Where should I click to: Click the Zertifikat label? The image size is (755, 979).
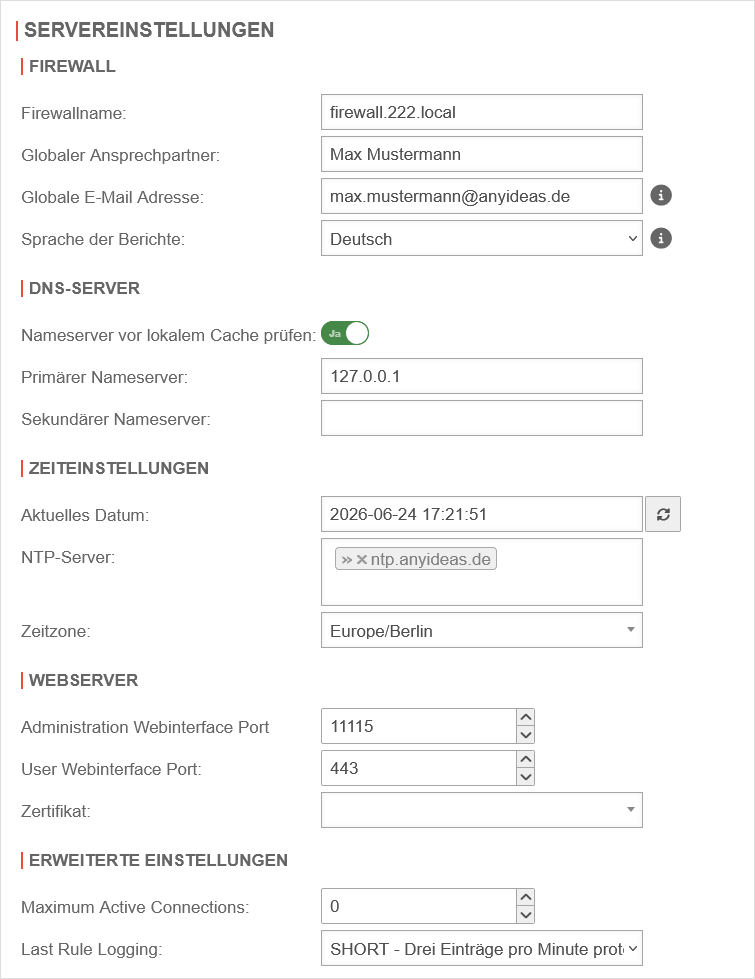coord(56,811)
